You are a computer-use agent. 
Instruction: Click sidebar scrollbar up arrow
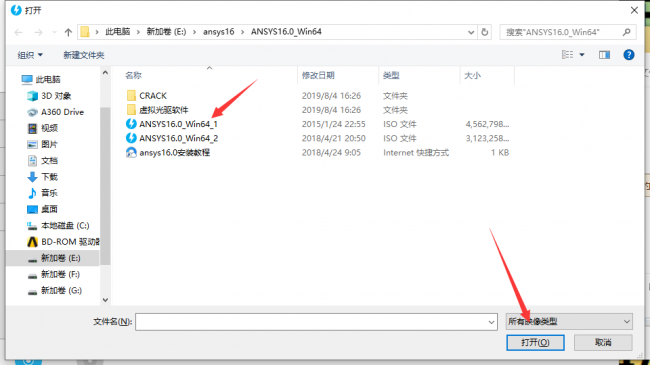(x=105, y=73)
